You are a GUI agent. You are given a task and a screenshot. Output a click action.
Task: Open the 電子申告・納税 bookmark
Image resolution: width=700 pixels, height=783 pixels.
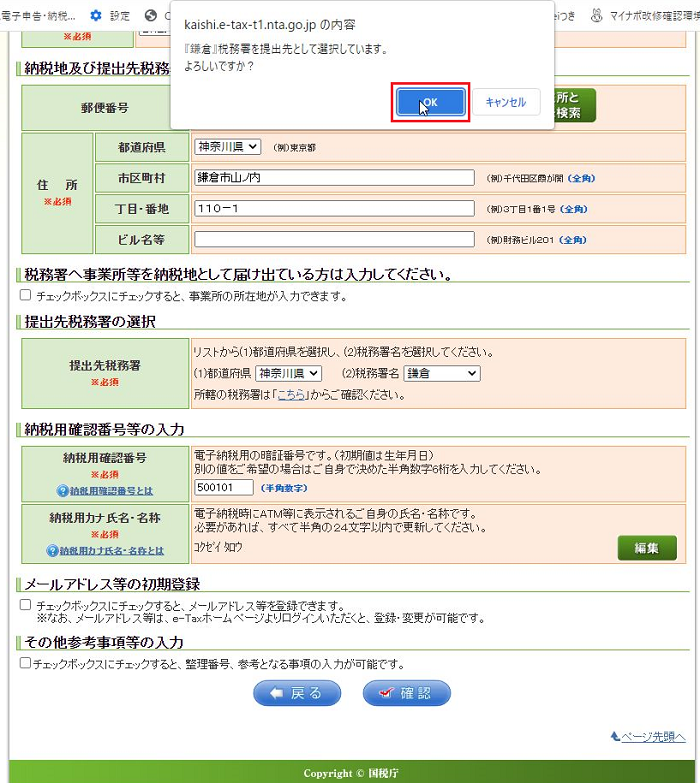(x=38, y=16)
